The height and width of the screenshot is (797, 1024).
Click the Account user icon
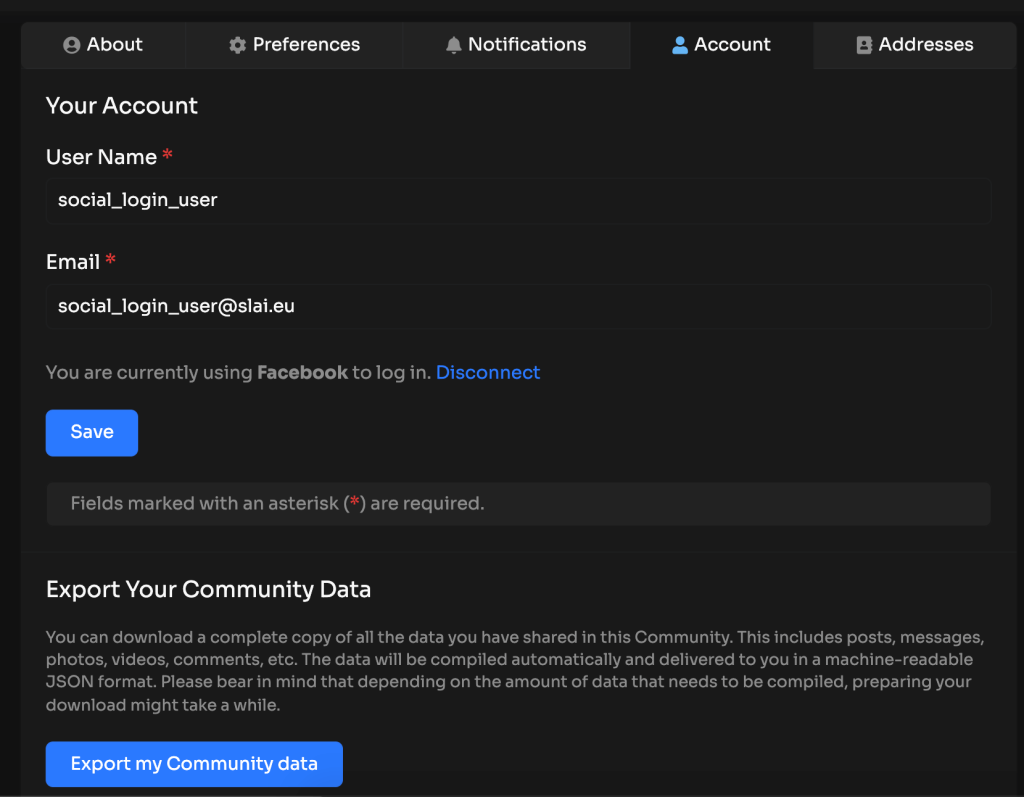click(680, 45)
